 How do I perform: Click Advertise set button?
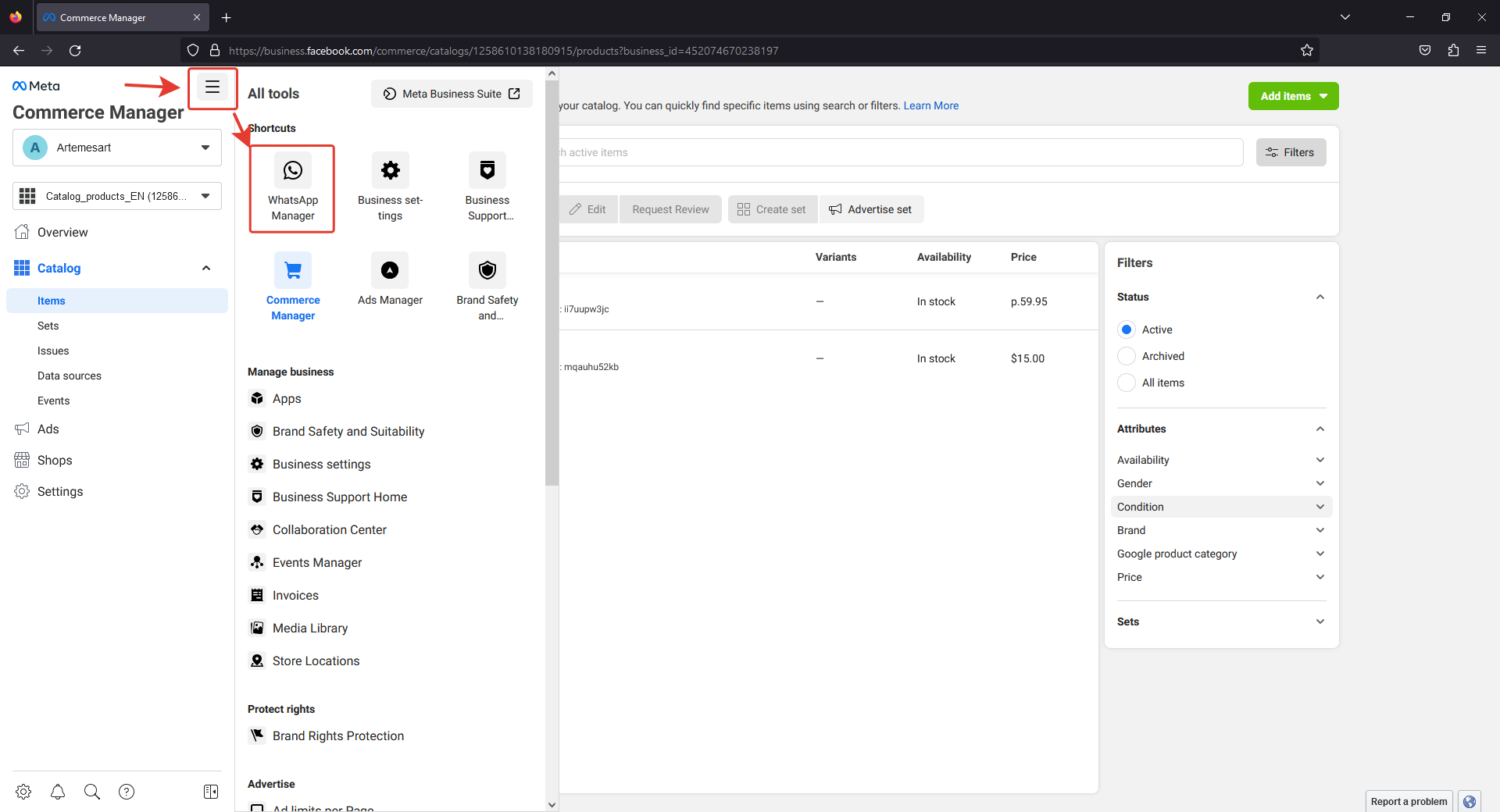pos(871,209)
